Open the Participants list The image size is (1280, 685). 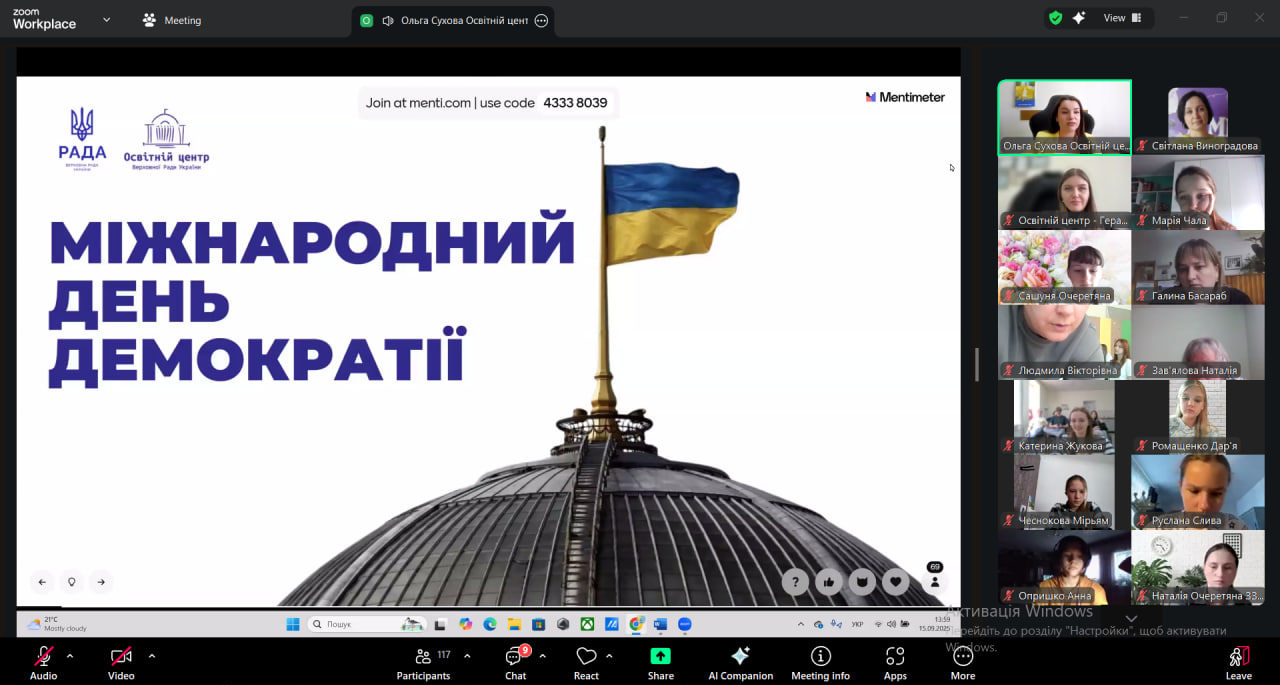click(x=423, y=662)
